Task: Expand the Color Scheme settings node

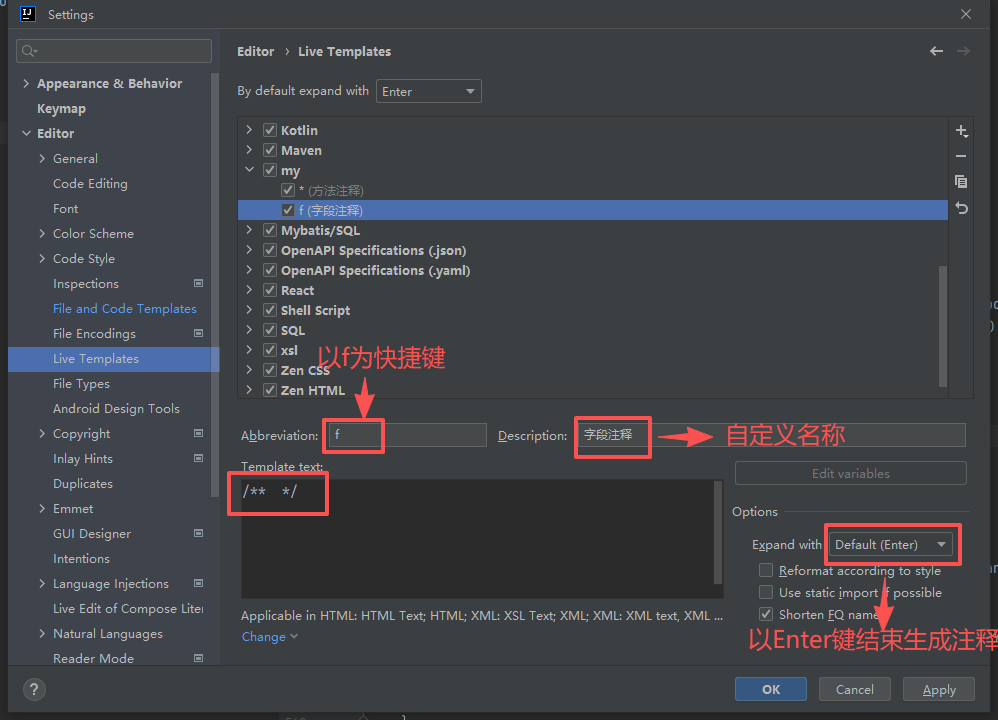Action: tap(42, 233)
